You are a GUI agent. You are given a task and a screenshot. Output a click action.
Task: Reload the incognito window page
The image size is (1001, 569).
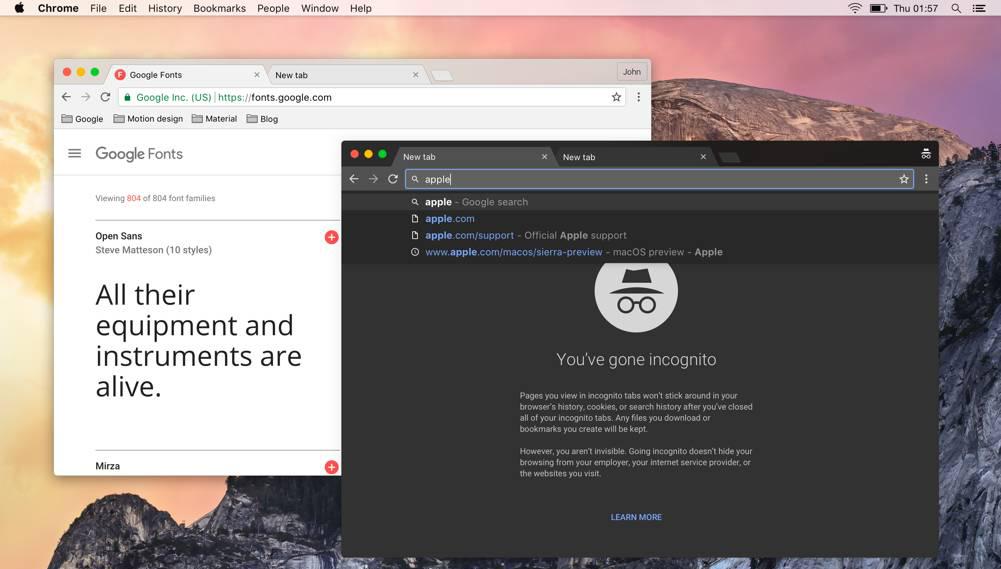393,179
